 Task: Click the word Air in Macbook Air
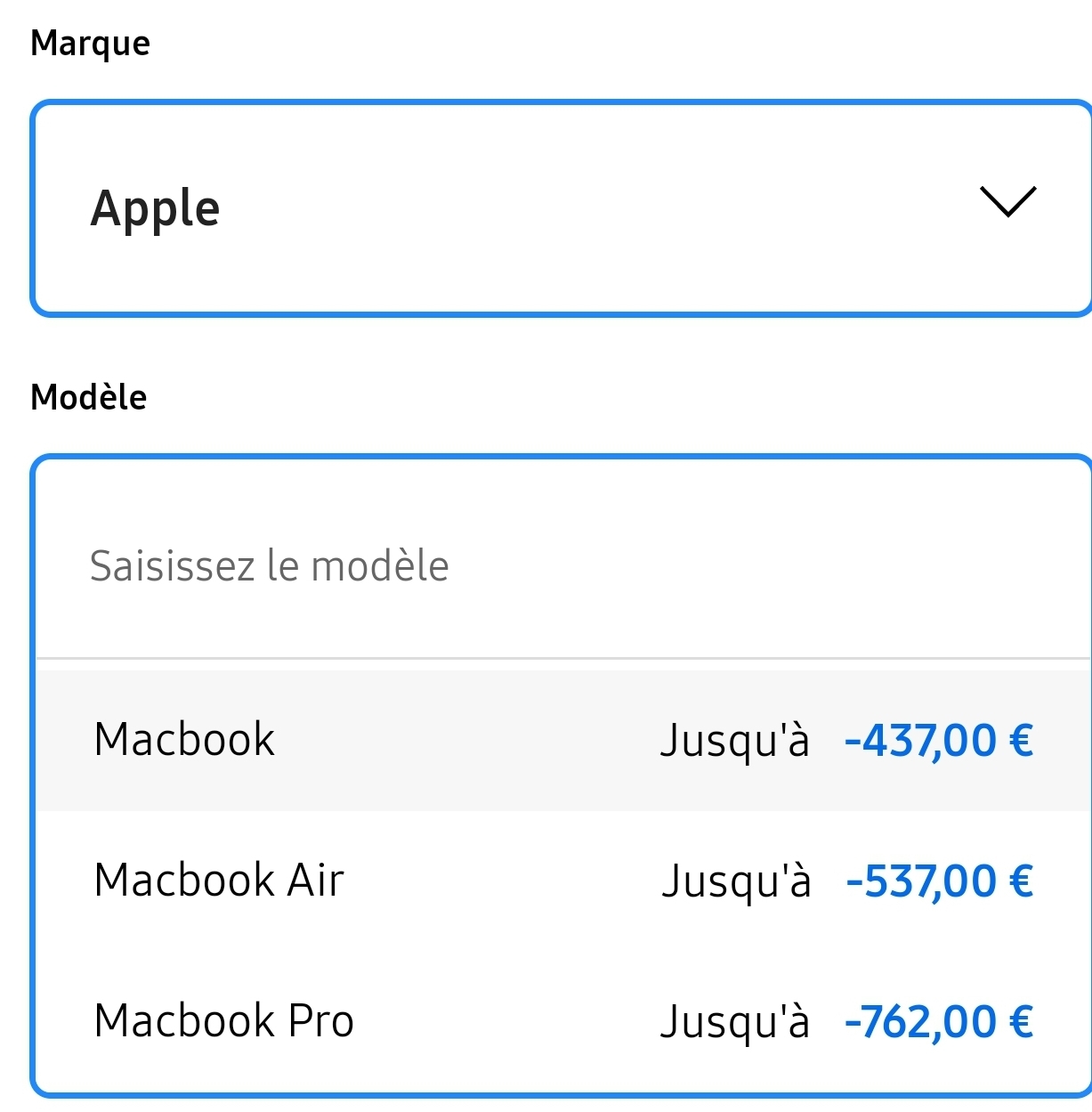[315, 881]
